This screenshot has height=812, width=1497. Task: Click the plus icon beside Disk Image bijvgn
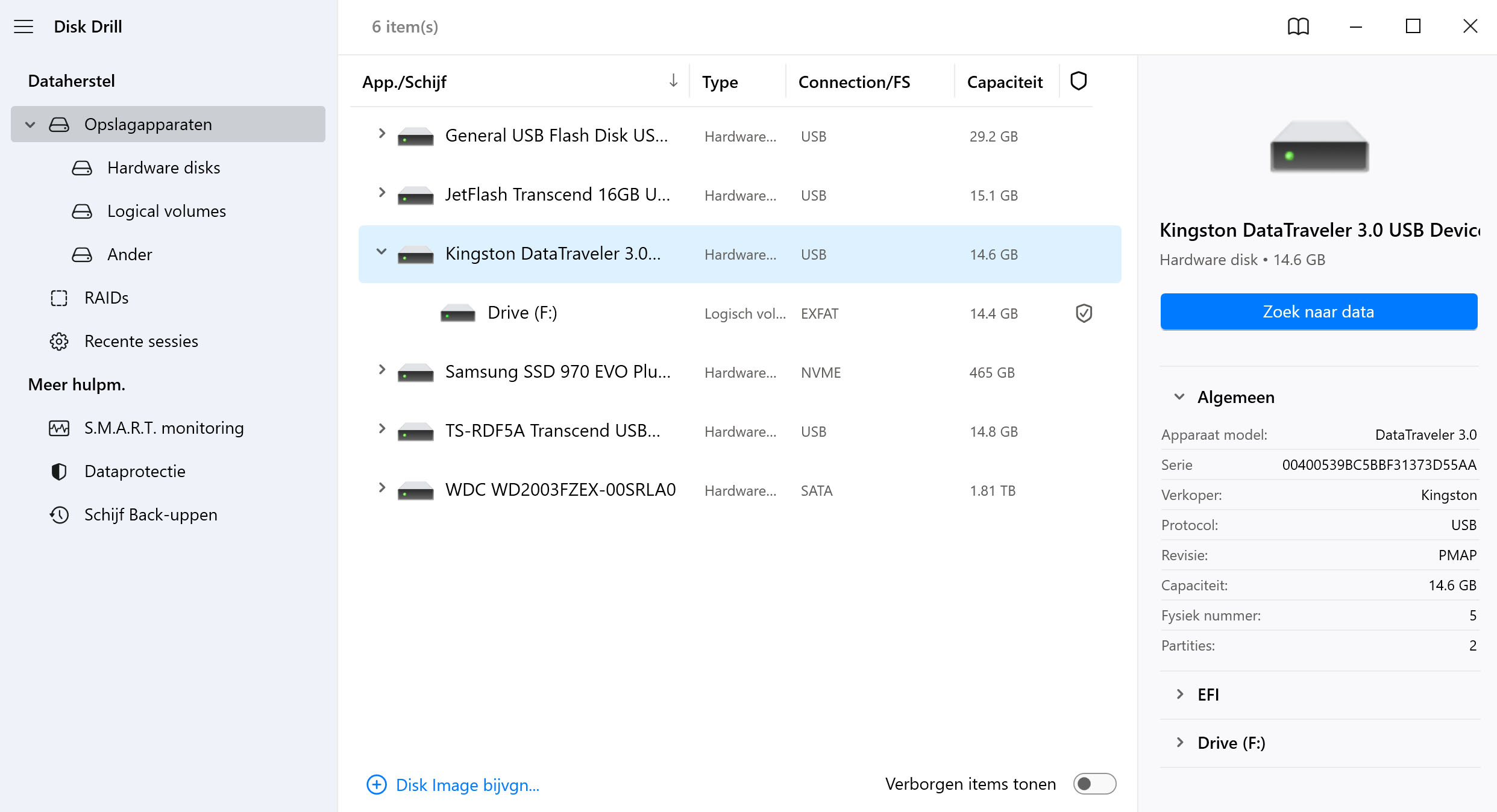coord(377,785)
